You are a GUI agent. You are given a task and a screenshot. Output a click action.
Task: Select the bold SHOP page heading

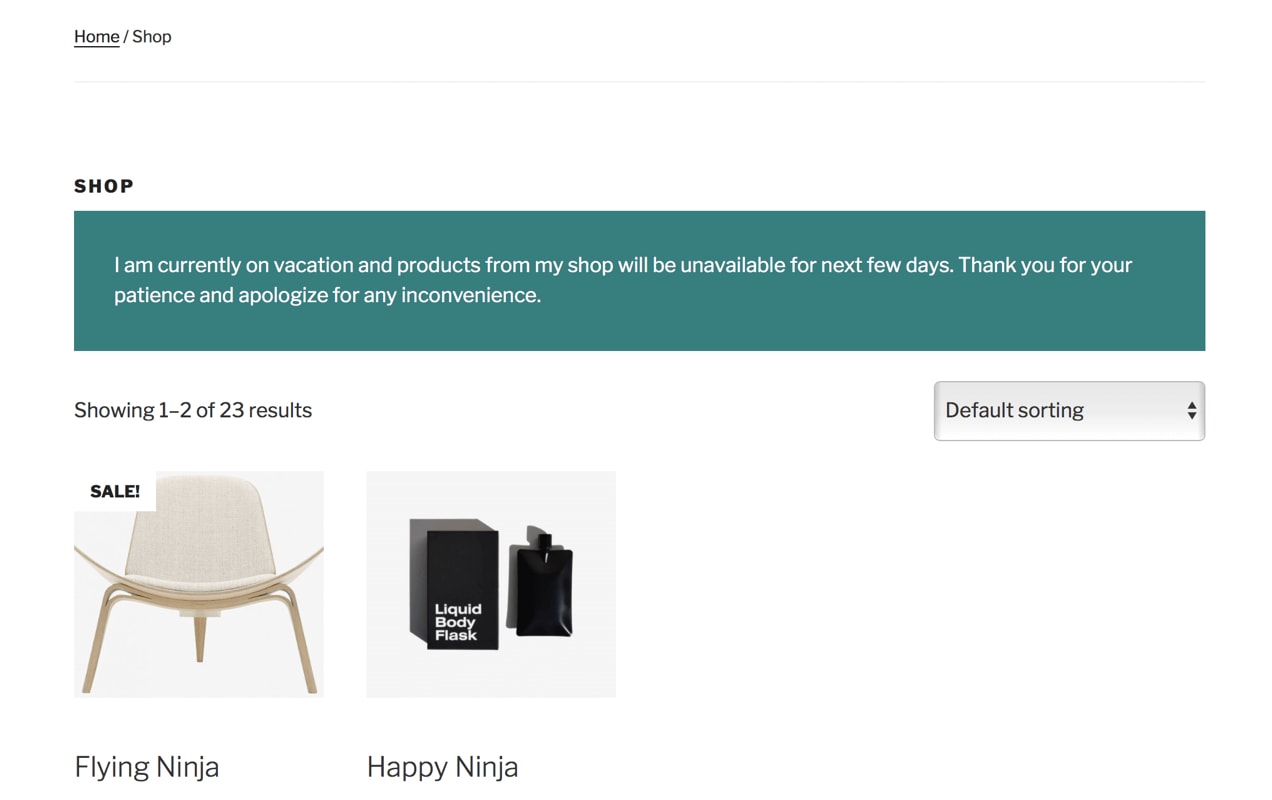[104, 186]
